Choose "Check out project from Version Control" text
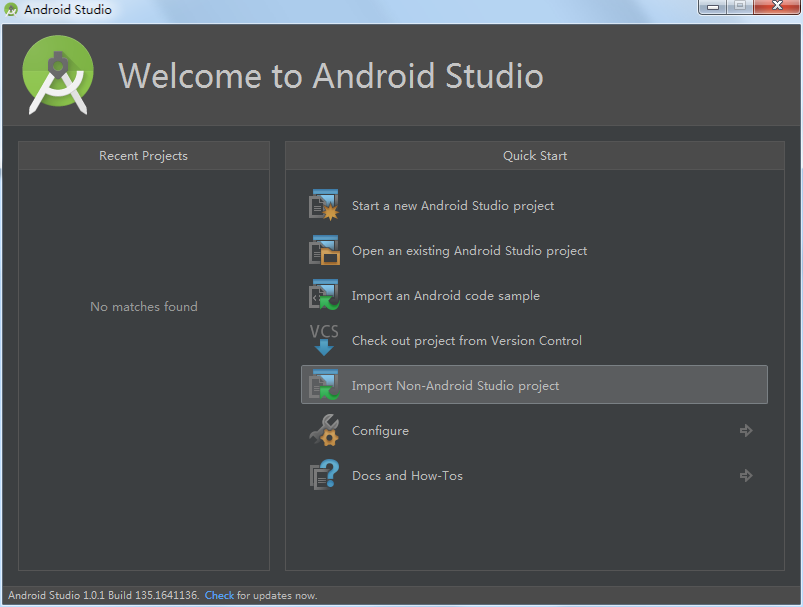The height and width of the screenshot is (607, 803). coord(466,341)
